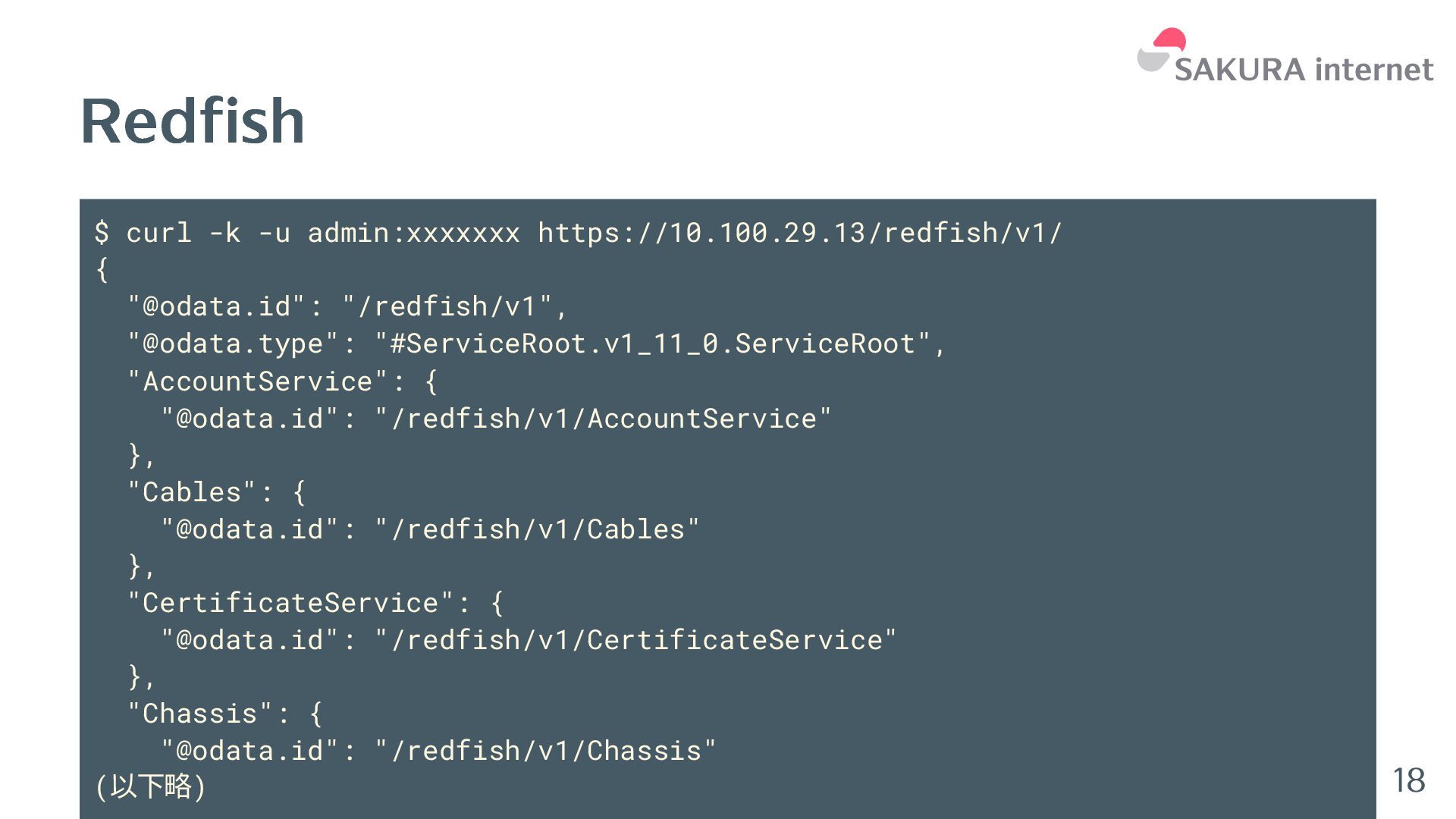1456x819 pixels.
Task: Click the "Chassis" JSON key
Action: [x=200, y=713]
